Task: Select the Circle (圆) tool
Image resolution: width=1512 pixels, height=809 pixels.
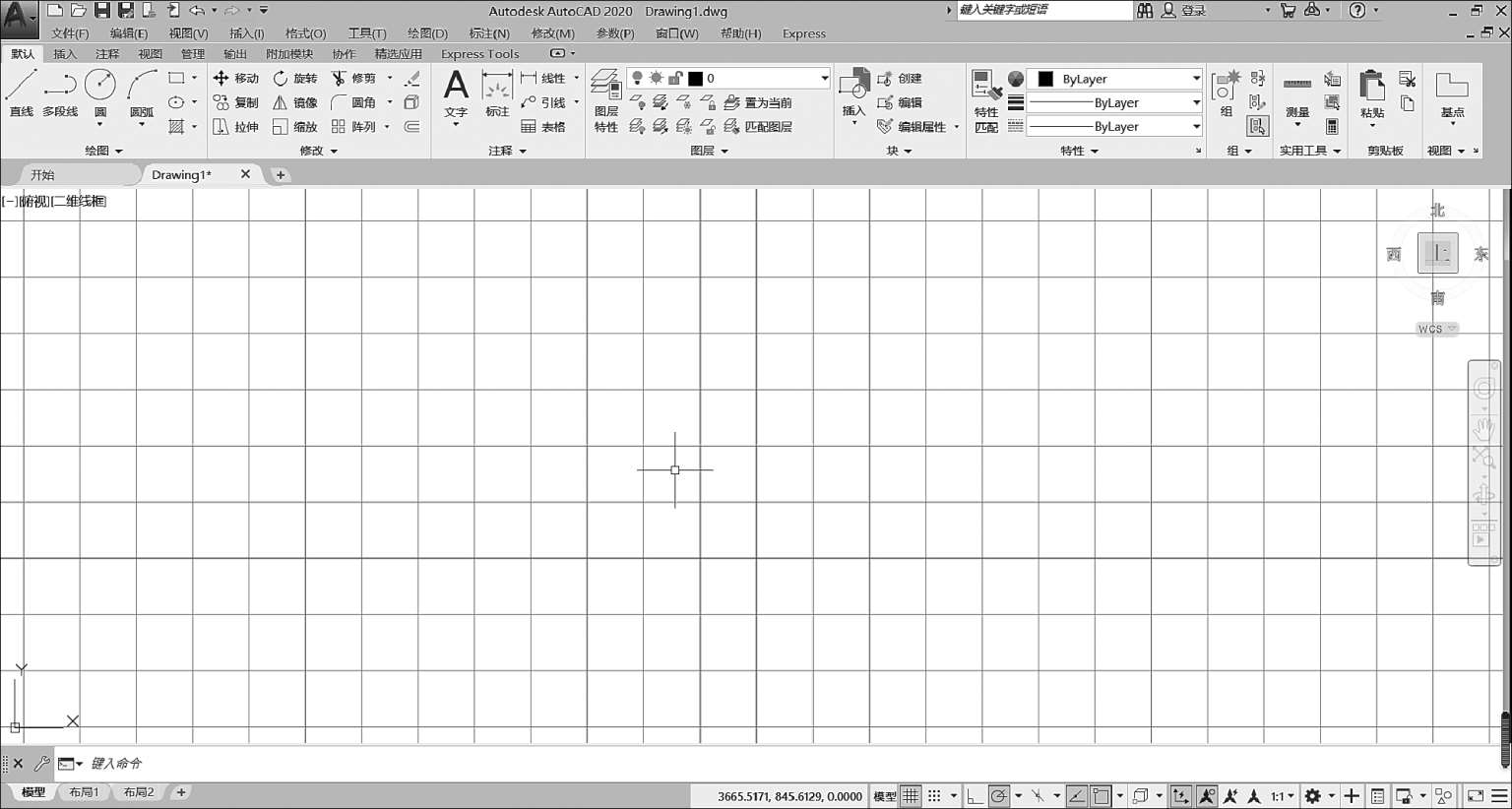Action: coord(100,95)
